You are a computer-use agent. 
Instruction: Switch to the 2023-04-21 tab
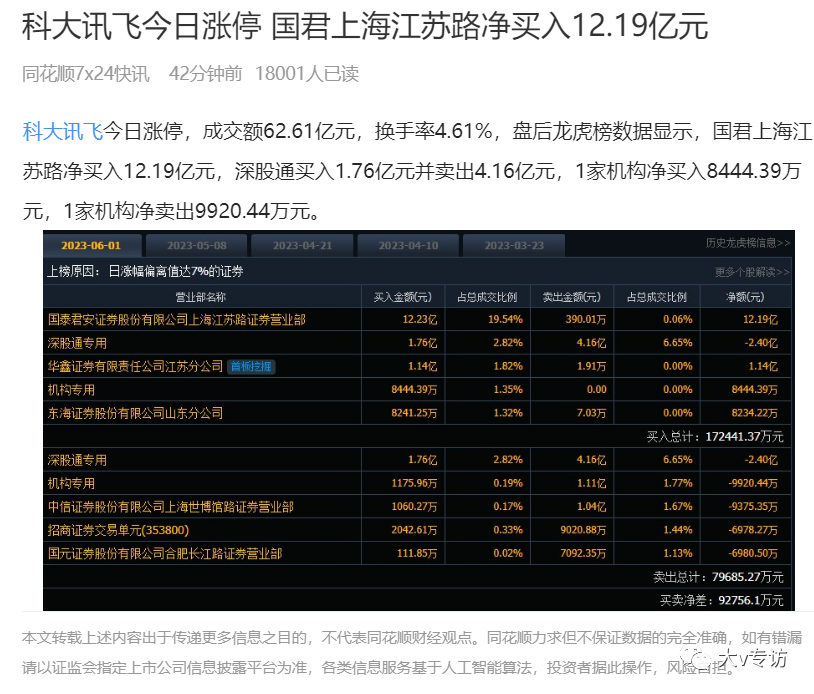click(x=302, y=245)
